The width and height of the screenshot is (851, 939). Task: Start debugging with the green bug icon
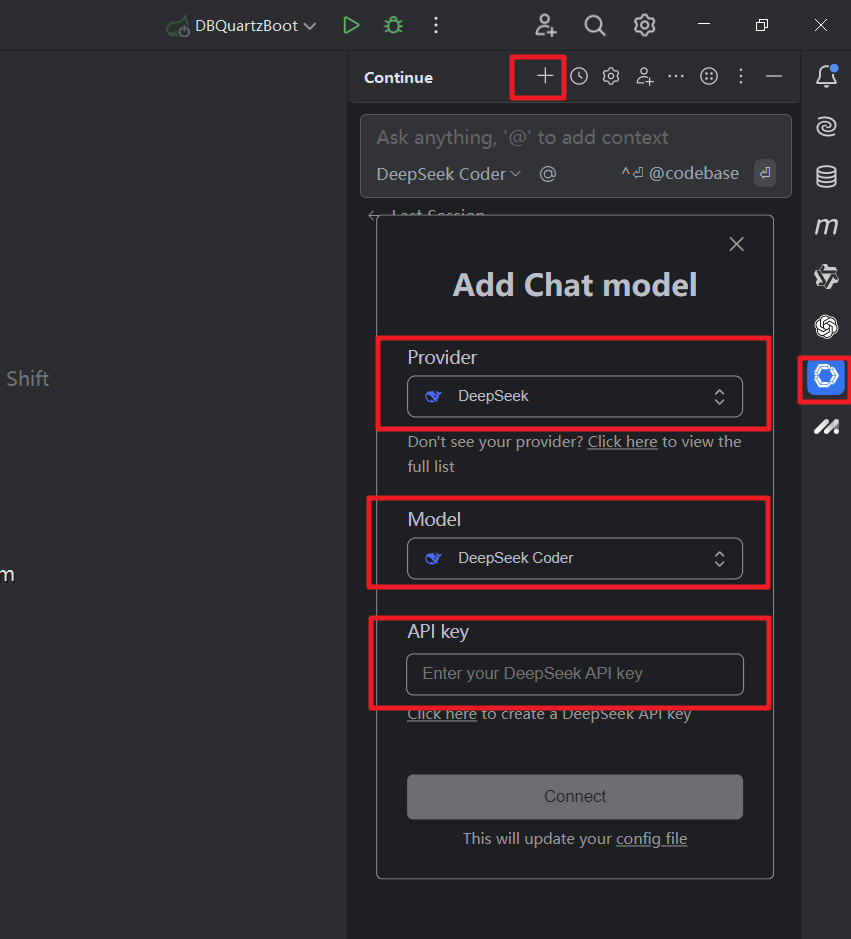tap(393, 25)
